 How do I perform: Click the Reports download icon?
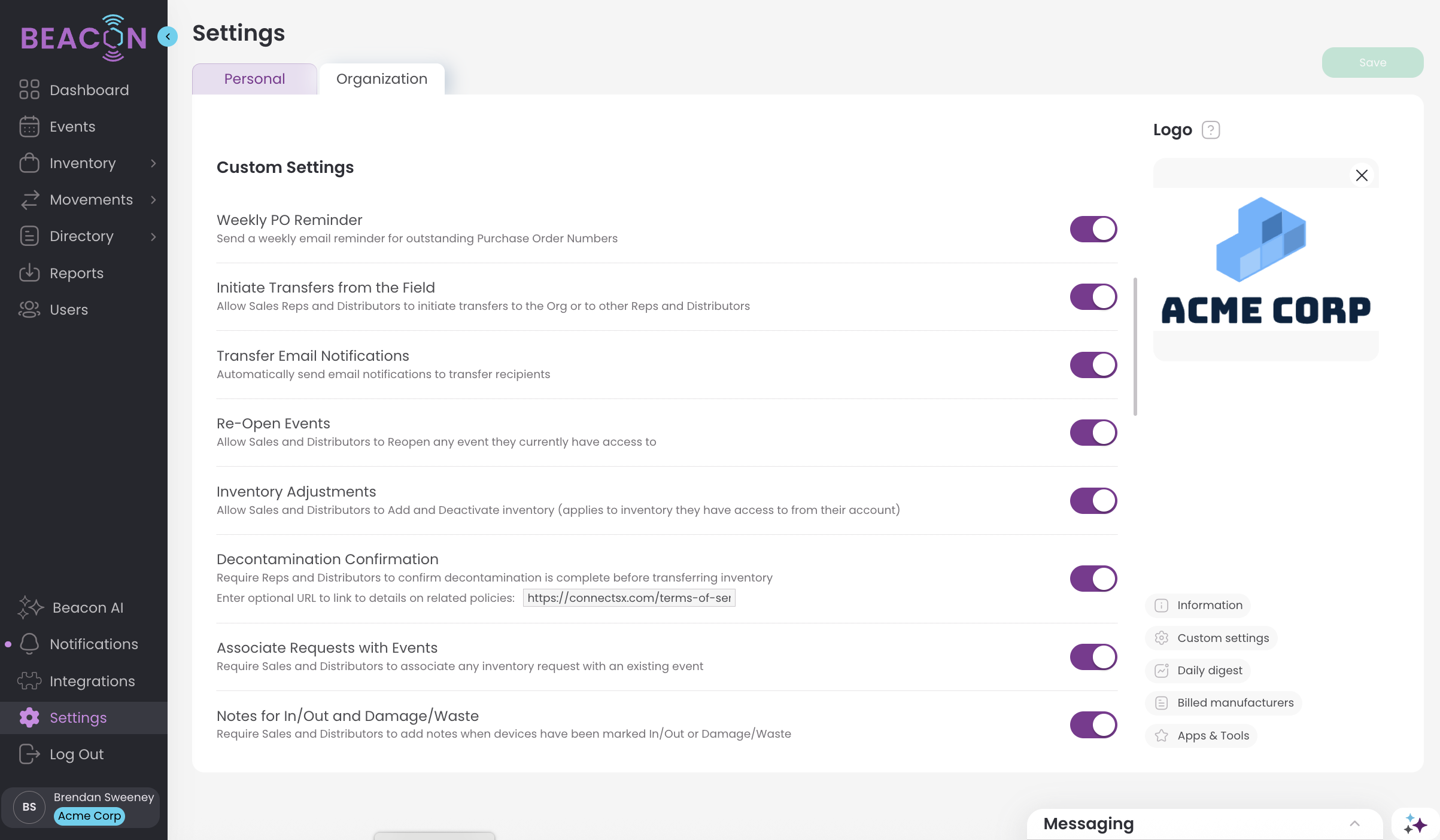[29, 273]
